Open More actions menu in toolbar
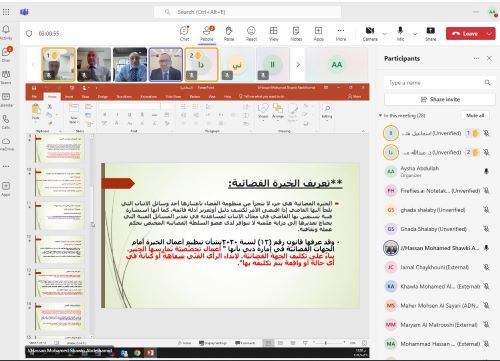Viewport: 500px width, 361px height. coord(341,33)
